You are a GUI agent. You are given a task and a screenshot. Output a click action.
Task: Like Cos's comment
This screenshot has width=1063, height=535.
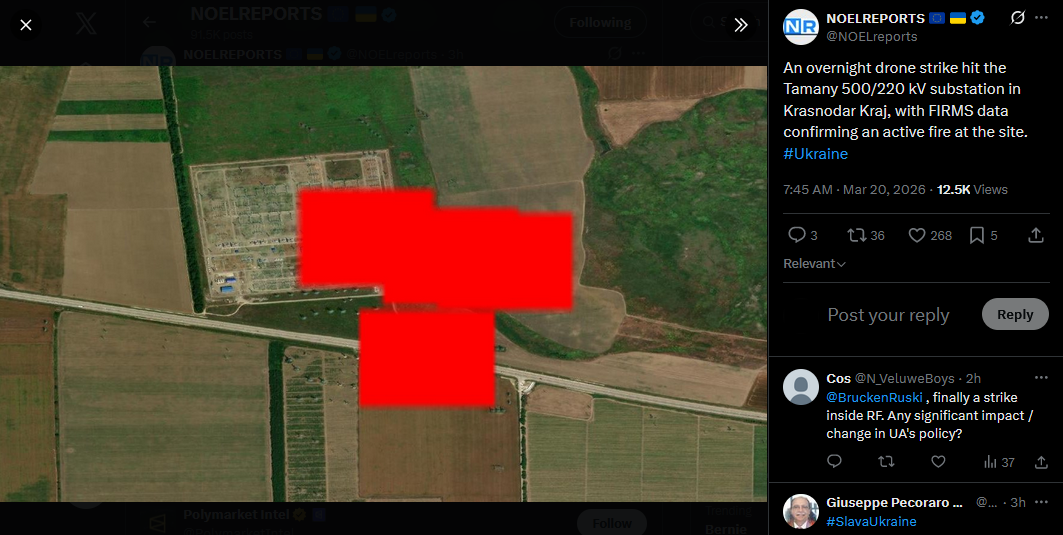click(x=938, y=462)
